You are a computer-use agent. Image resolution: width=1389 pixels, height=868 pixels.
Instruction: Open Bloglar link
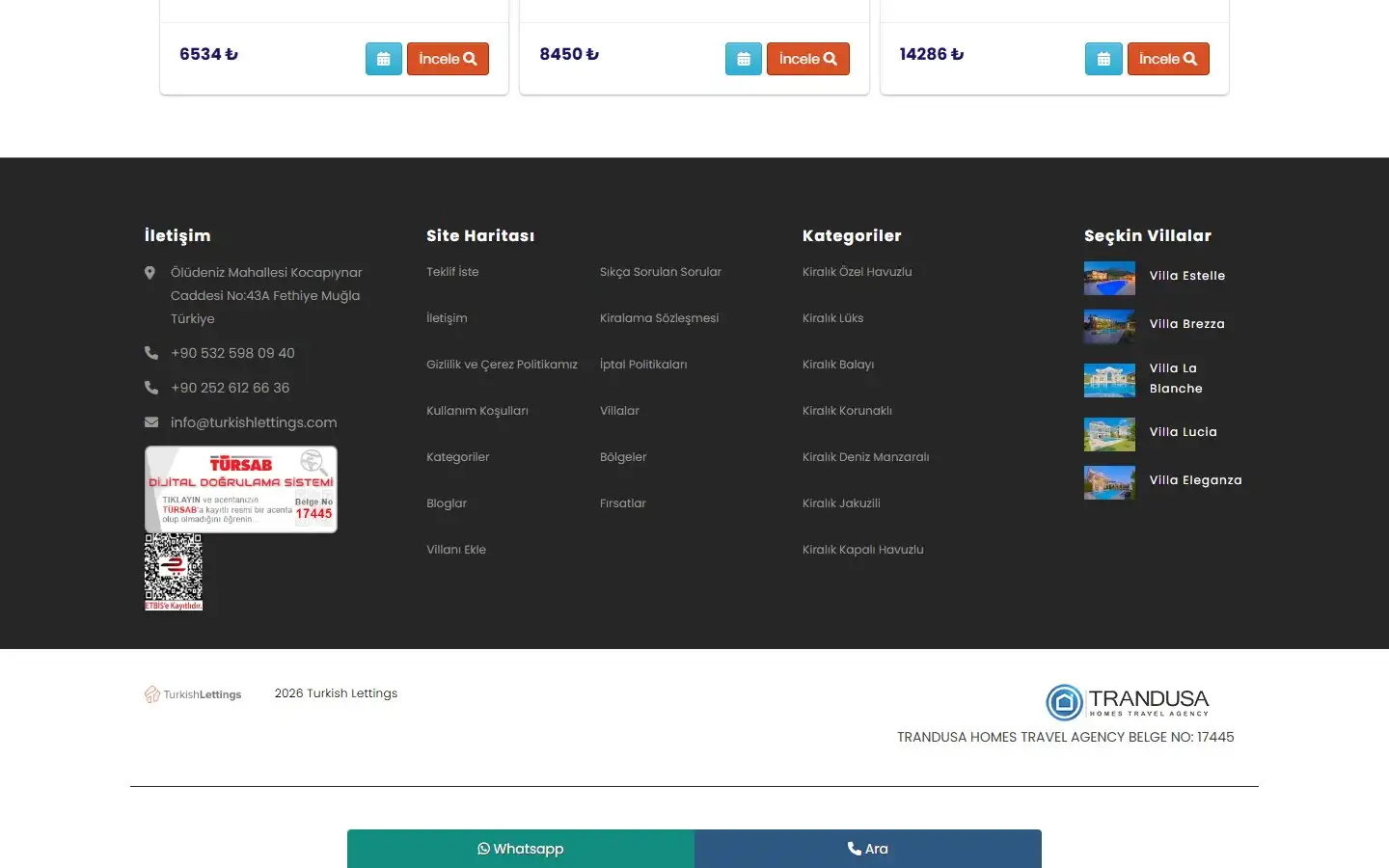447,503
